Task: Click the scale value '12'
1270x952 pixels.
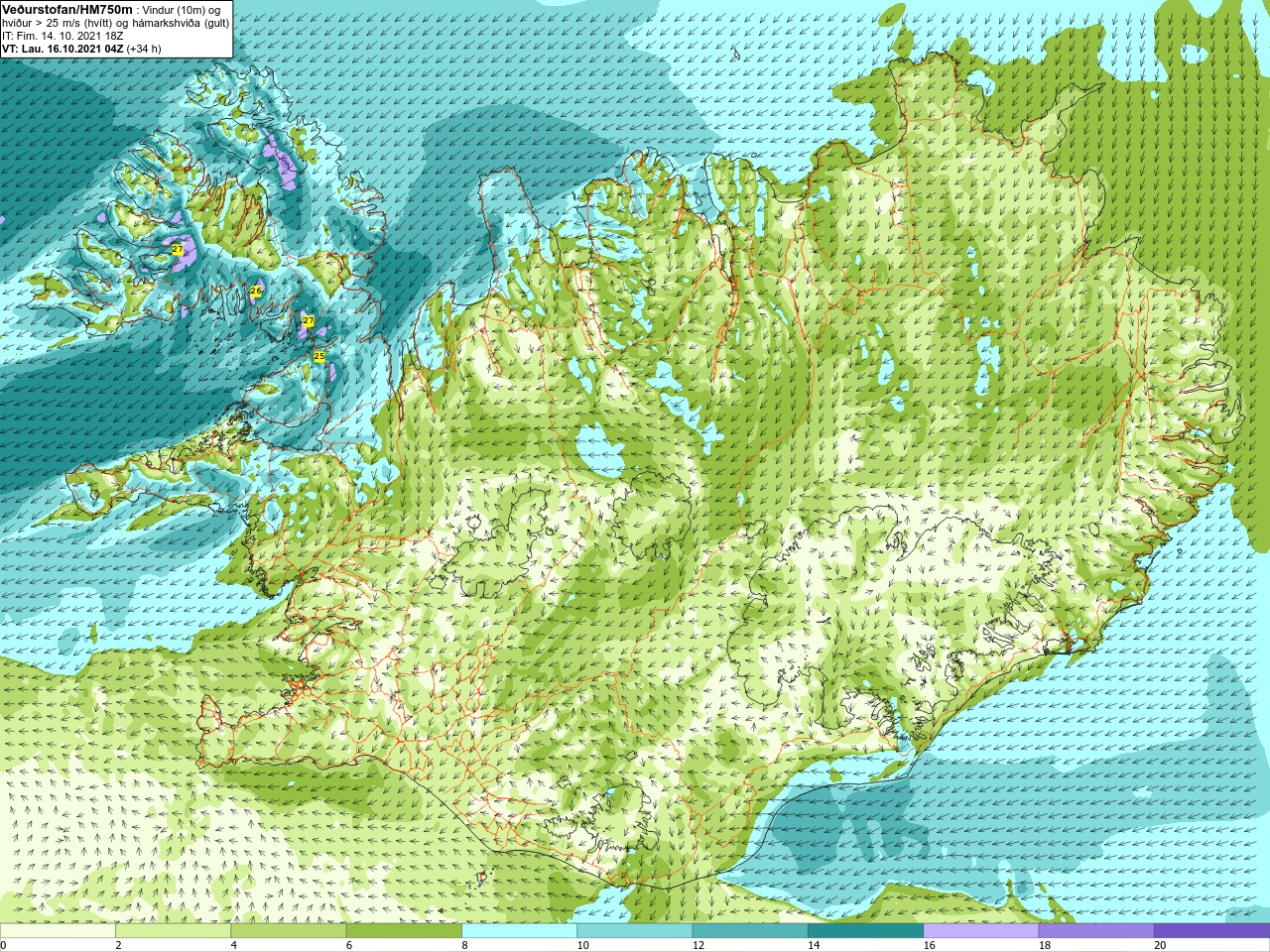Action: point(698,945)
